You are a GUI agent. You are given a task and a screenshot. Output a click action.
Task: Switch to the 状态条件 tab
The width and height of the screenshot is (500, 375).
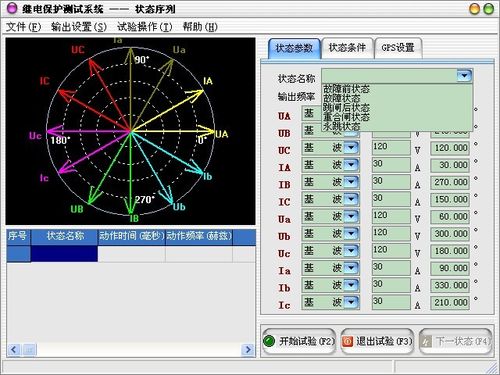coord(347,48)
